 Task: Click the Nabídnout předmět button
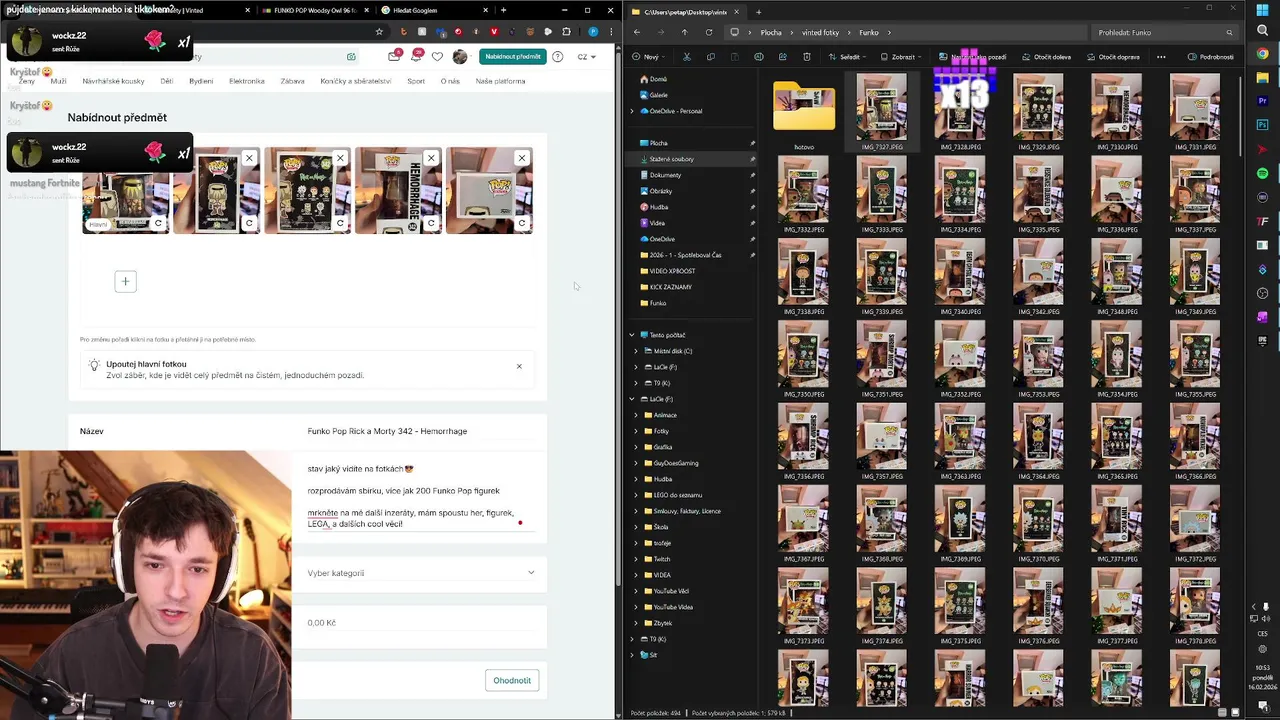coord(513,57)
